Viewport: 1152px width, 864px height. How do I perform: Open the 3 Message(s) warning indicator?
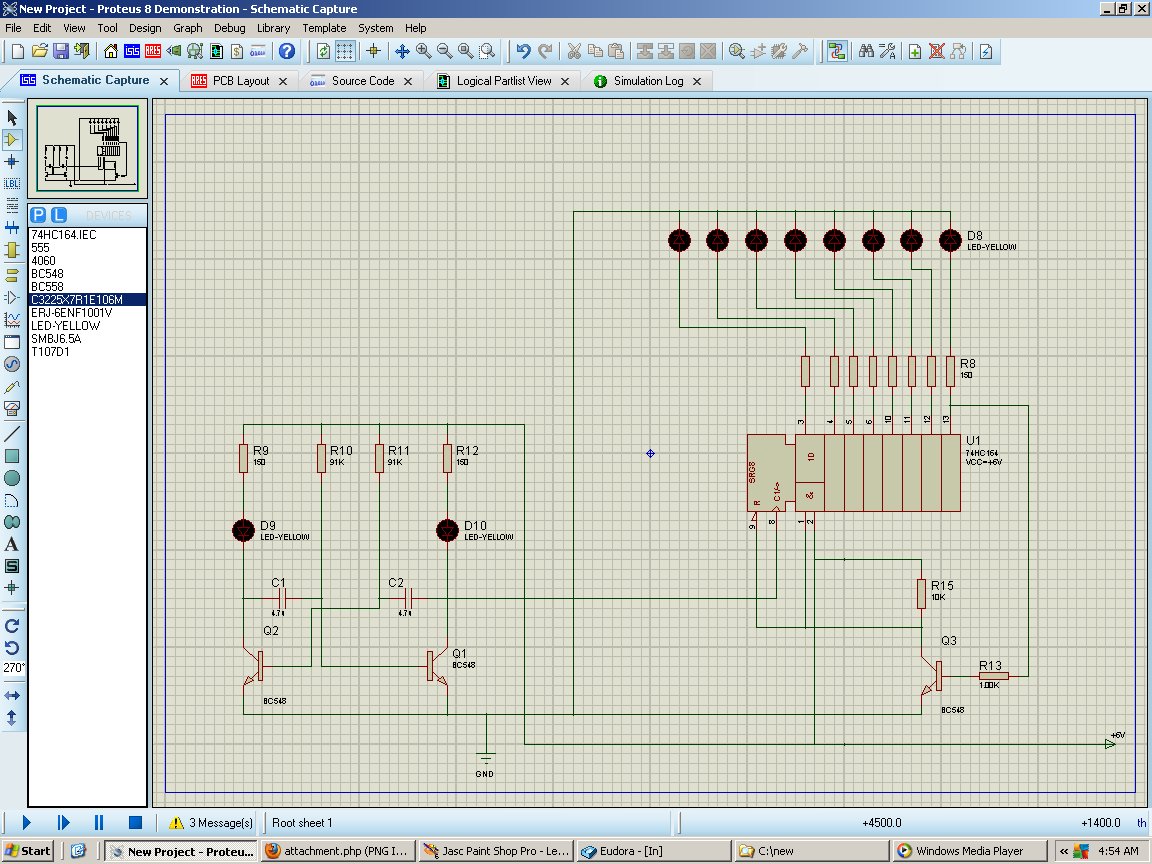[x=211, y=822]
